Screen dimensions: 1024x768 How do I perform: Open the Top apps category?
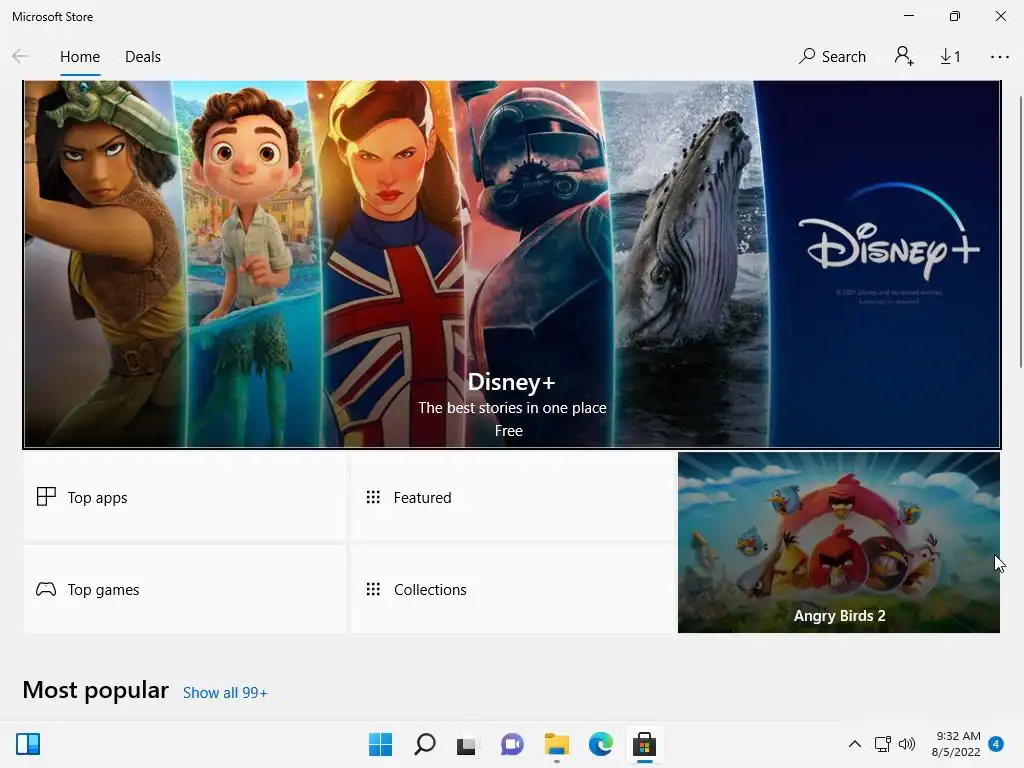click(185, 498)
